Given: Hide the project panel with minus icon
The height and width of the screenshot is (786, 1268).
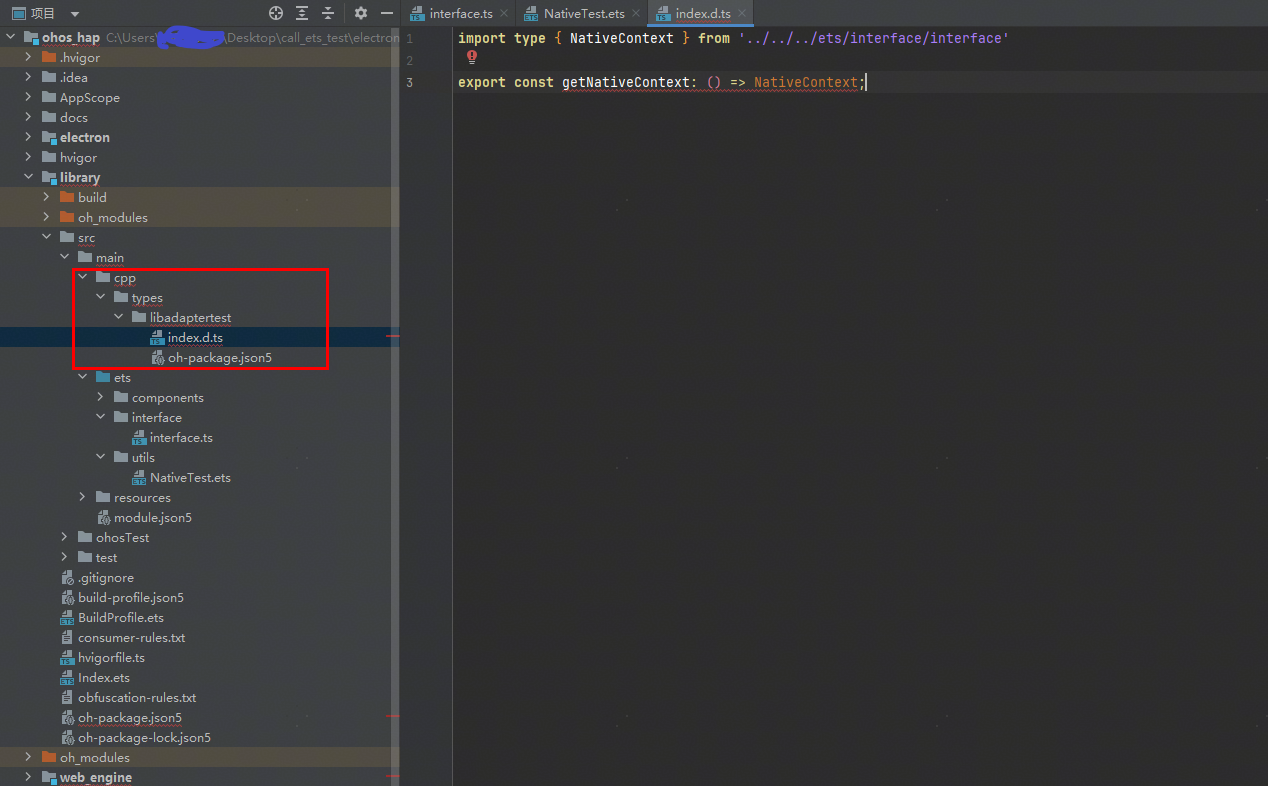Looking at the screenshot, I should click(386, 13).
